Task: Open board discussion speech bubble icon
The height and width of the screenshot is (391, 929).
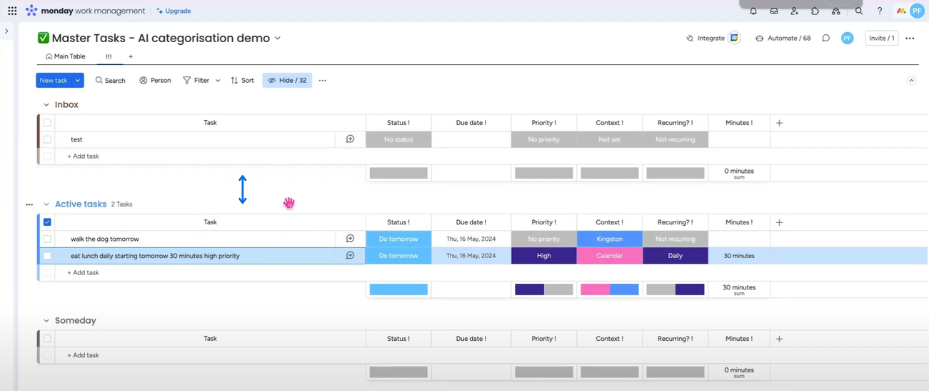Action: [826, 38]
